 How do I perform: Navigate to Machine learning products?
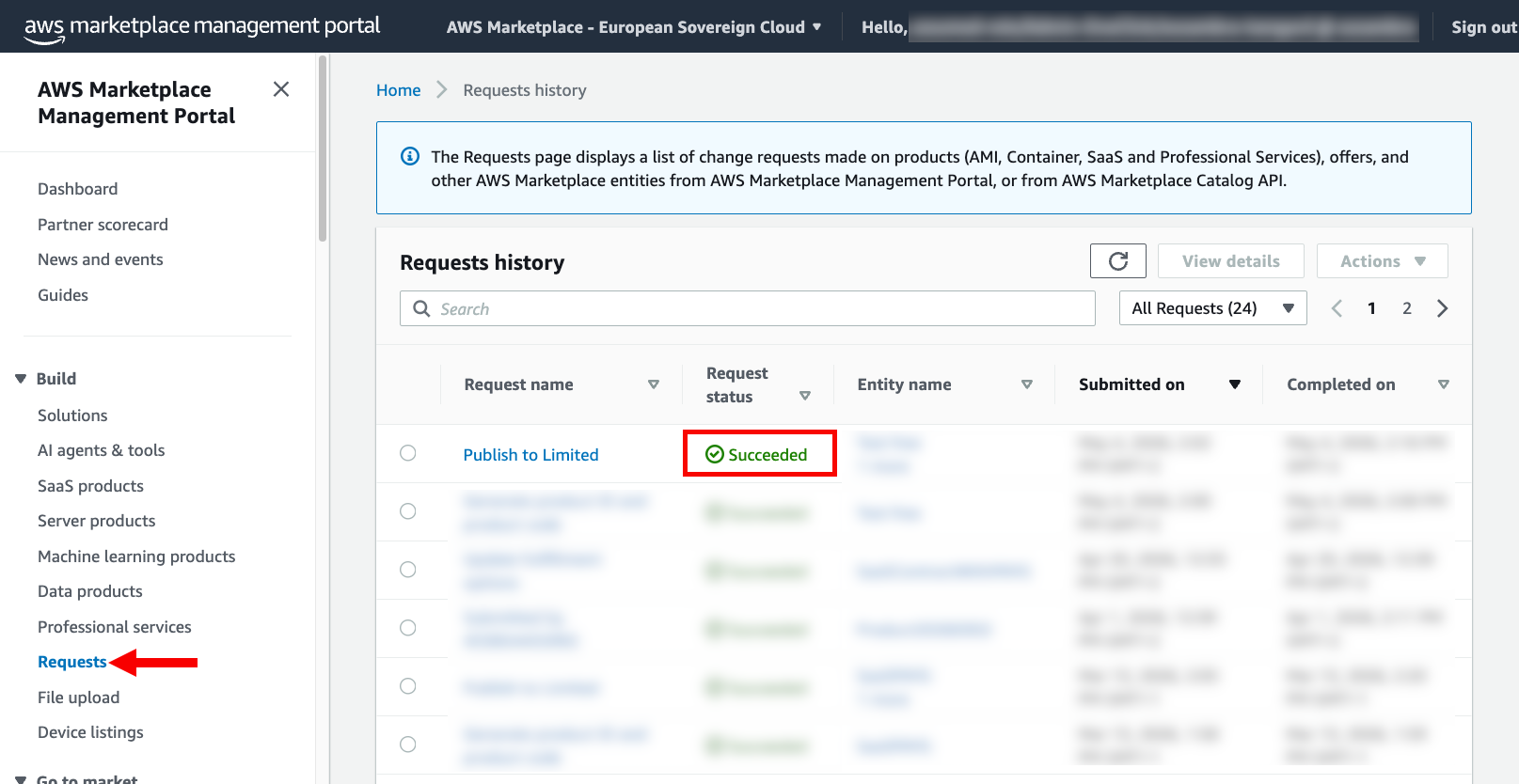(136, 557)
